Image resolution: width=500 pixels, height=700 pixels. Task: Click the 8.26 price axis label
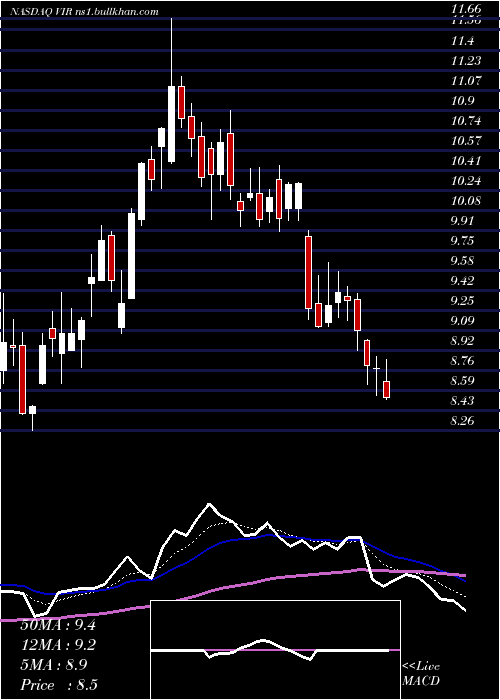tap(462, 421)
